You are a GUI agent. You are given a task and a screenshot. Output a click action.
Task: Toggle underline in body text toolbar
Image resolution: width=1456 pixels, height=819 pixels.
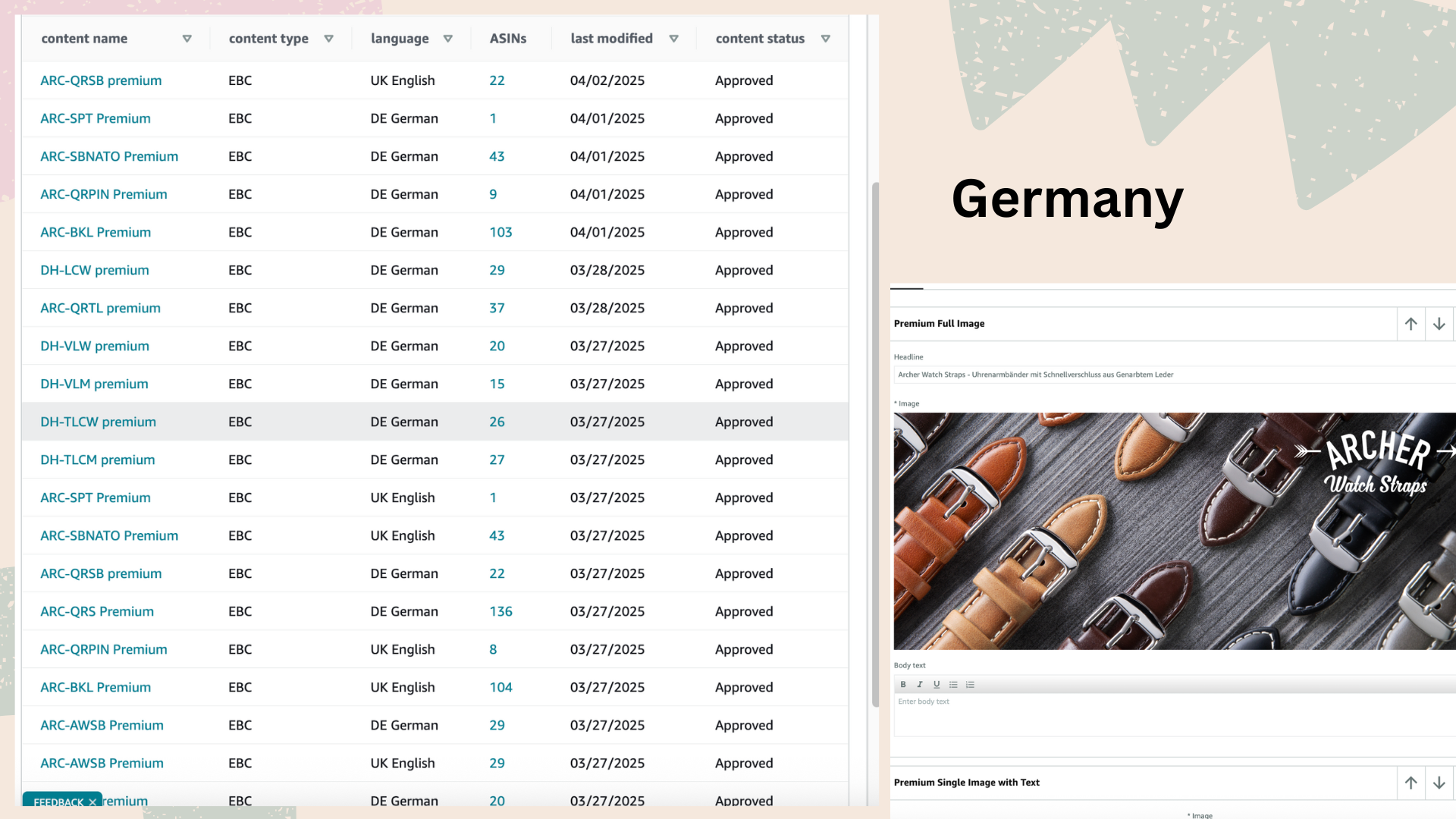coord(937,685)
